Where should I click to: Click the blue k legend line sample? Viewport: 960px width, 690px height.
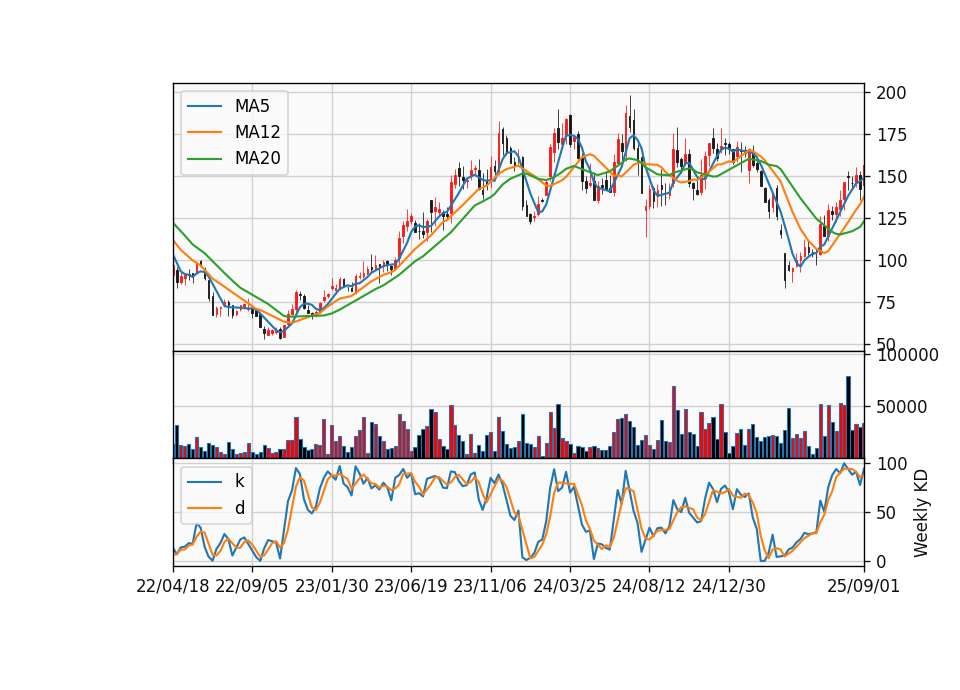(x=204, y=482)
